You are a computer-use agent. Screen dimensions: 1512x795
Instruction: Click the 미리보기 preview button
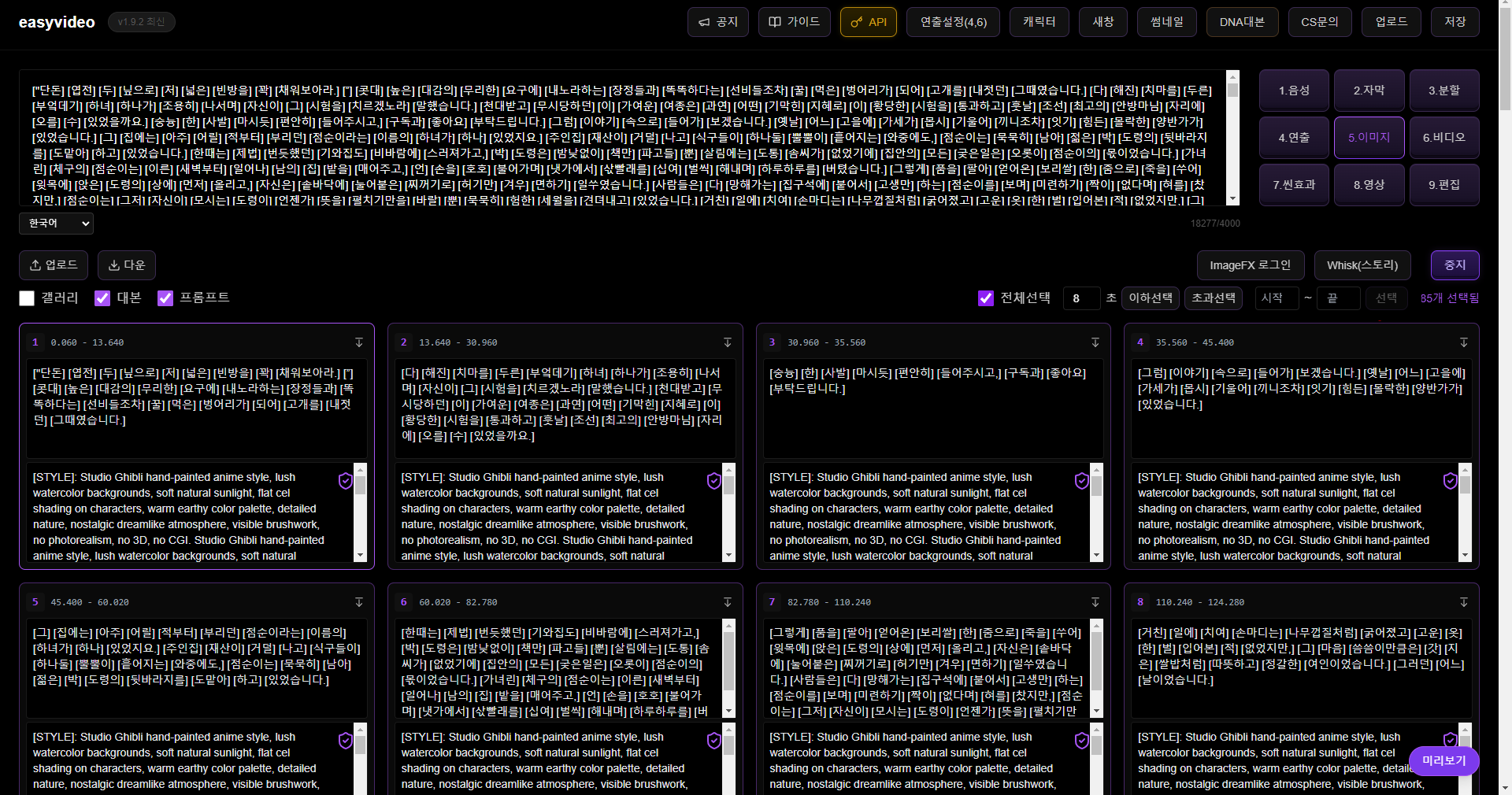1443,760
